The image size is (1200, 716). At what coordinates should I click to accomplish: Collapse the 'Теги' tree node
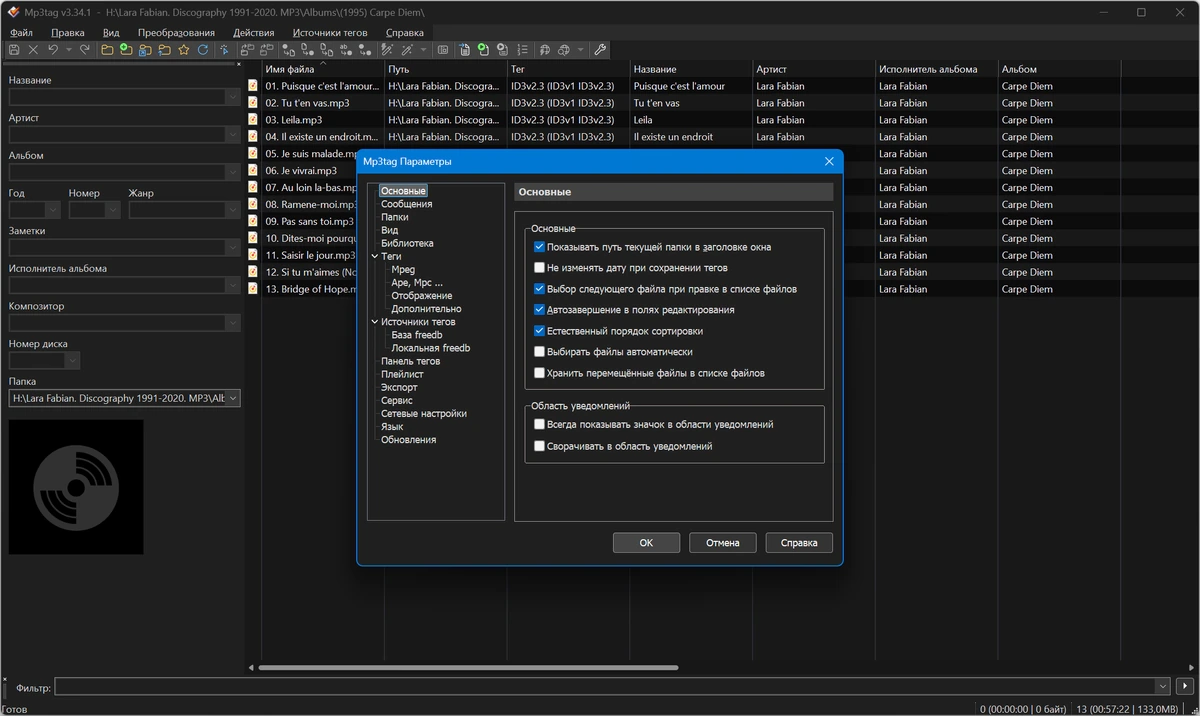374,257
